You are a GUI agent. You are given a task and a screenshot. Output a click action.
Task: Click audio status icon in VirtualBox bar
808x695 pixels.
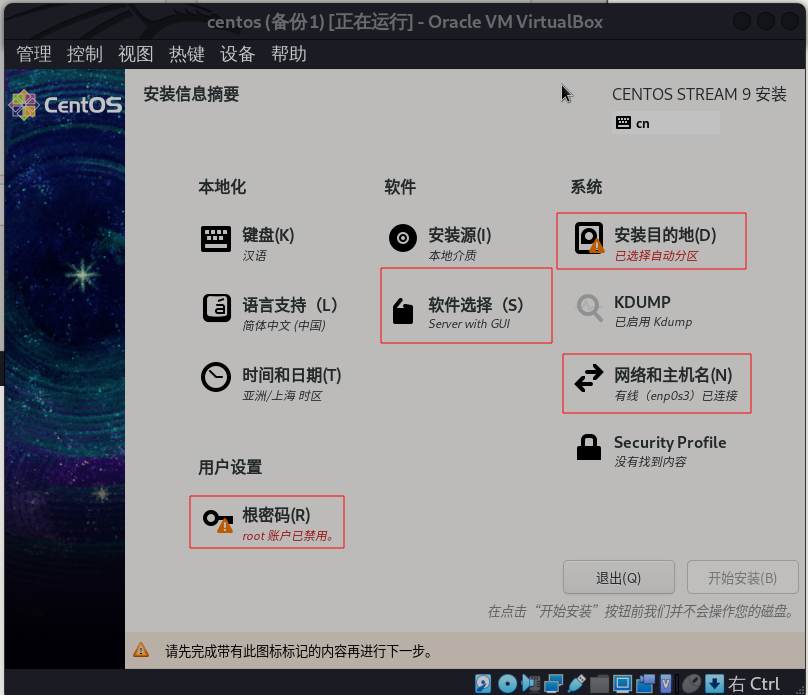(531, 684)
